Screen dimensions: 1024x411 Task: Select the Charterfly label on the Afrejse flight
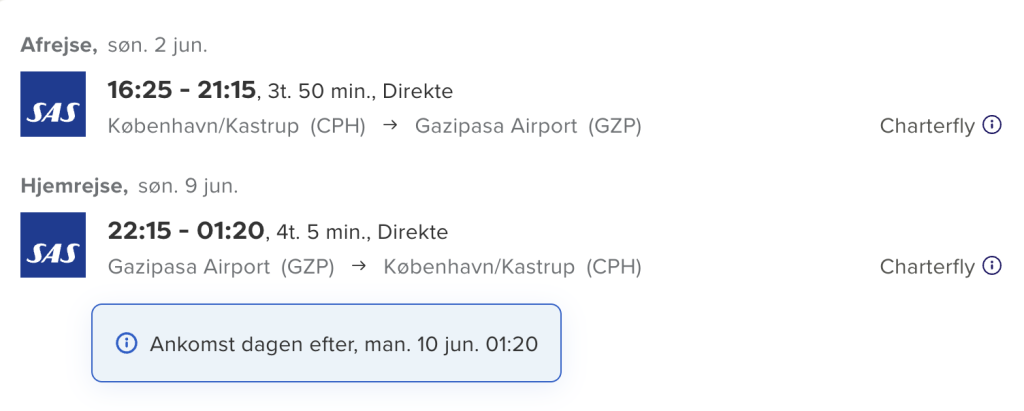[x=927, y=126]
